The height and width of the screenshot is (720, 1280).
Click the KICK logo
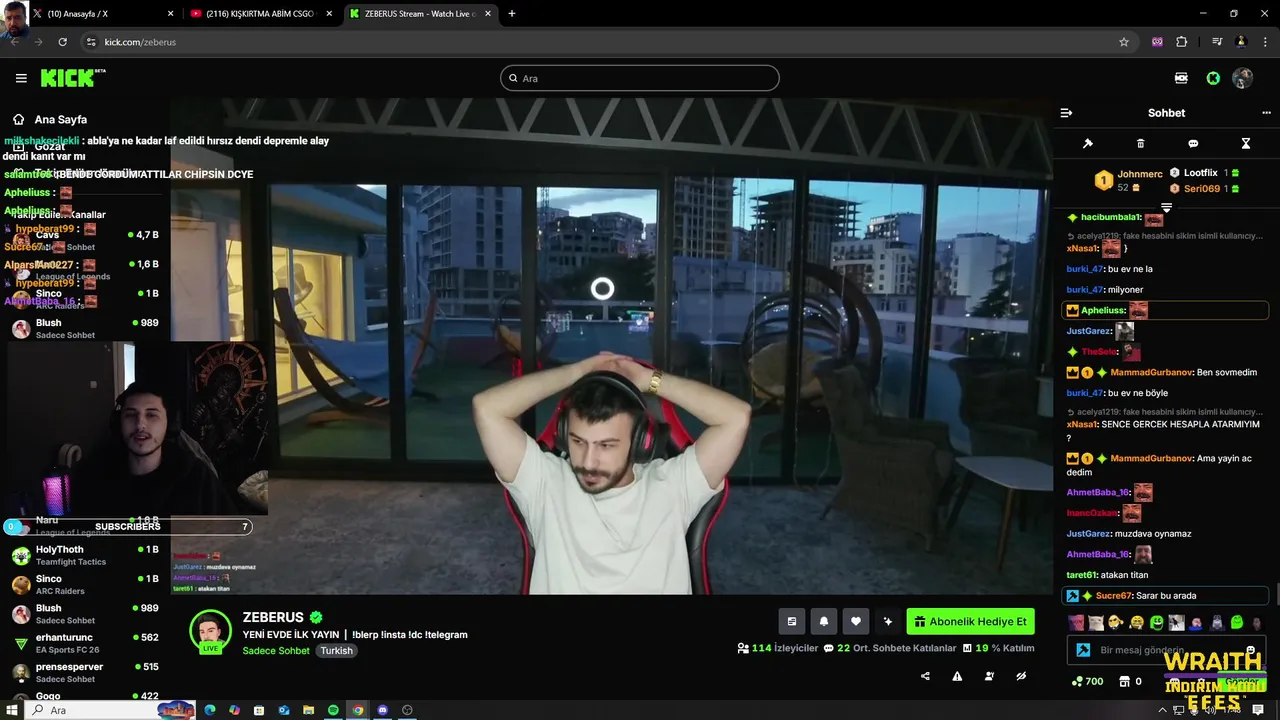[73, 78]
